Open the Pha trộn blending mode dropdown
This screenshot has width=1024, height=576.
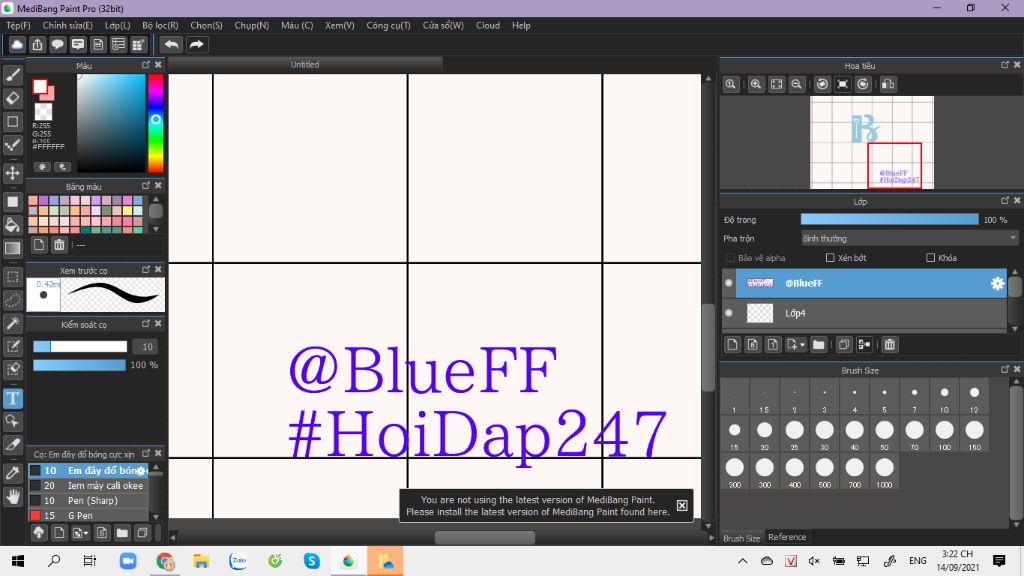(909, 238)
